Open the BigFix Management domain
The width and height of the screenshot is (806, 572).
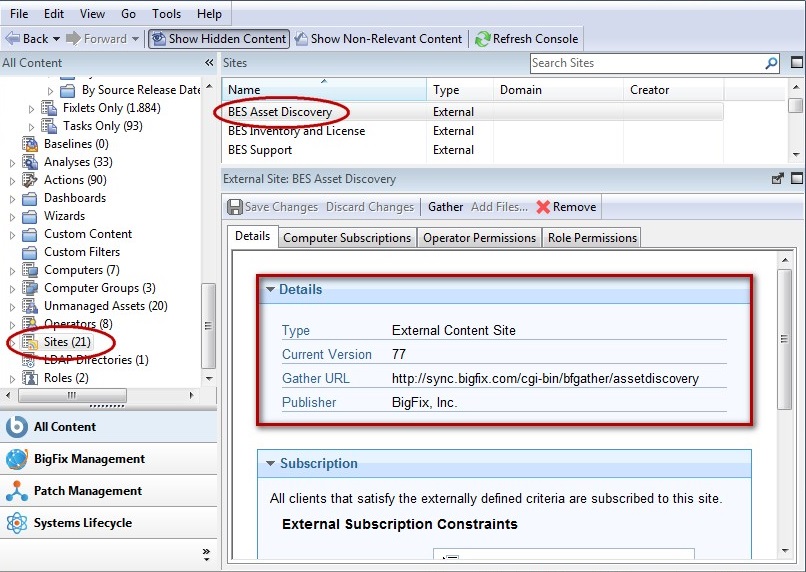pos(108,459)
